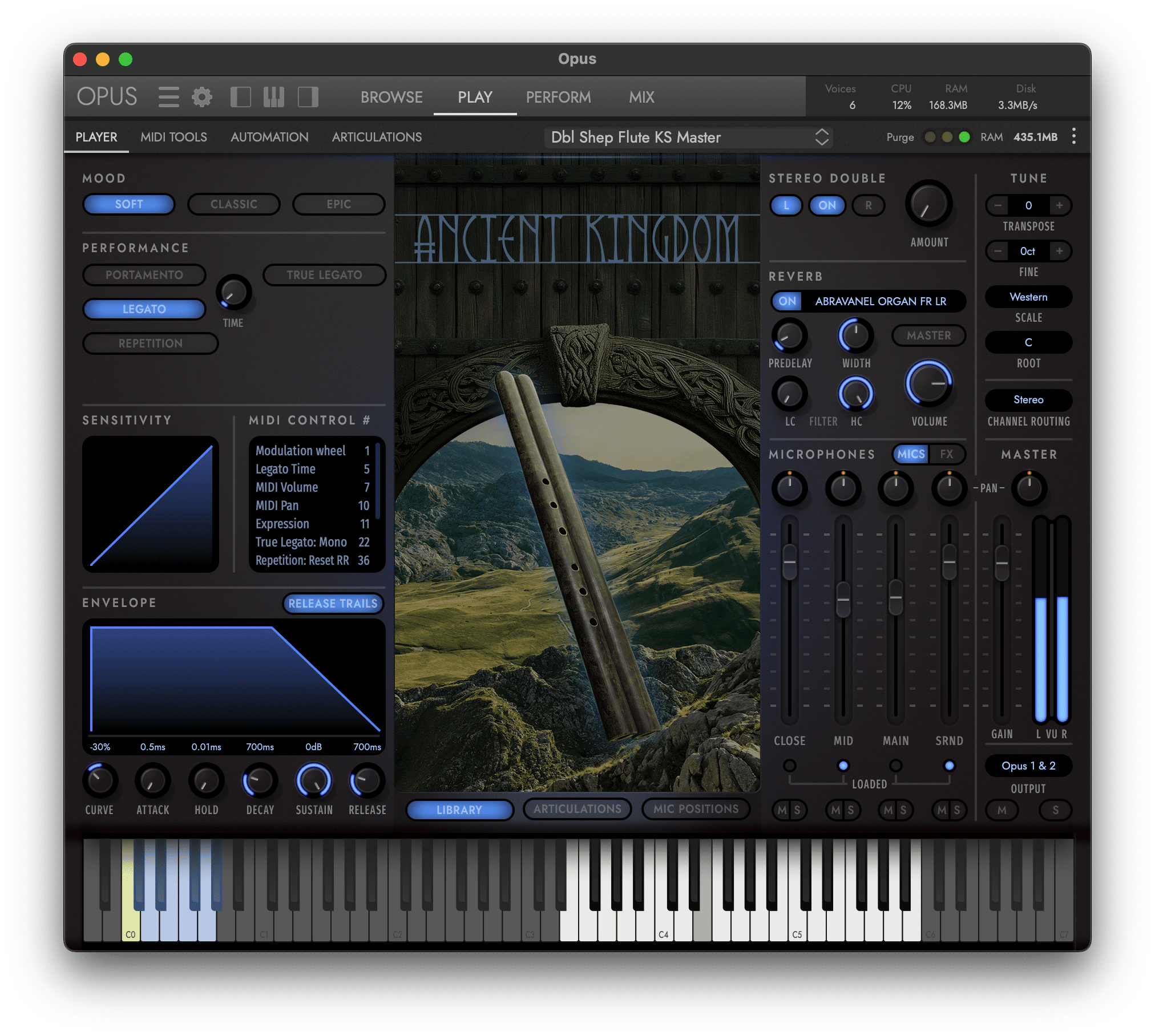
Task: Open the MIDI Tools tab
Action: pos(173,137)
